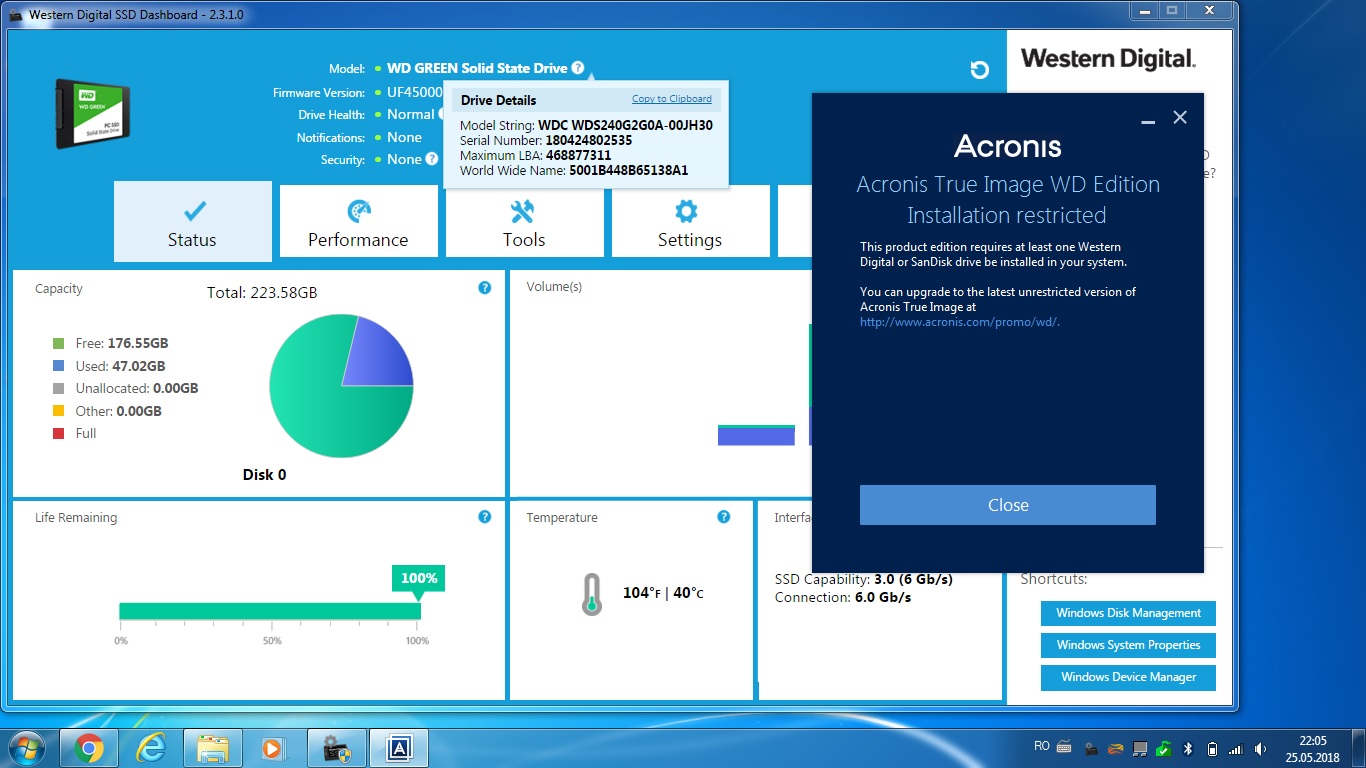The width and height of the screenshot is (1366, 768).
Task: Click the Disk 0 label under the pie chart
Action: 264,475
